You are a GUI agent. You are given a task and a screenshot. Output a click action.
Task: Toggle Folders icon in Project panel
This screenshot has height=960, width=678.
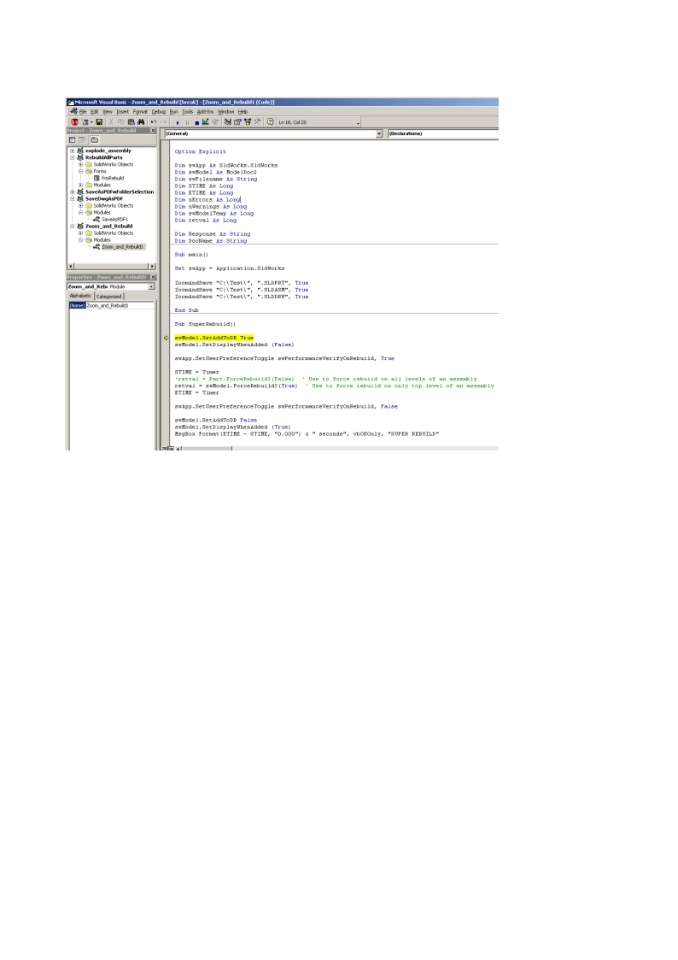point(94,140)
